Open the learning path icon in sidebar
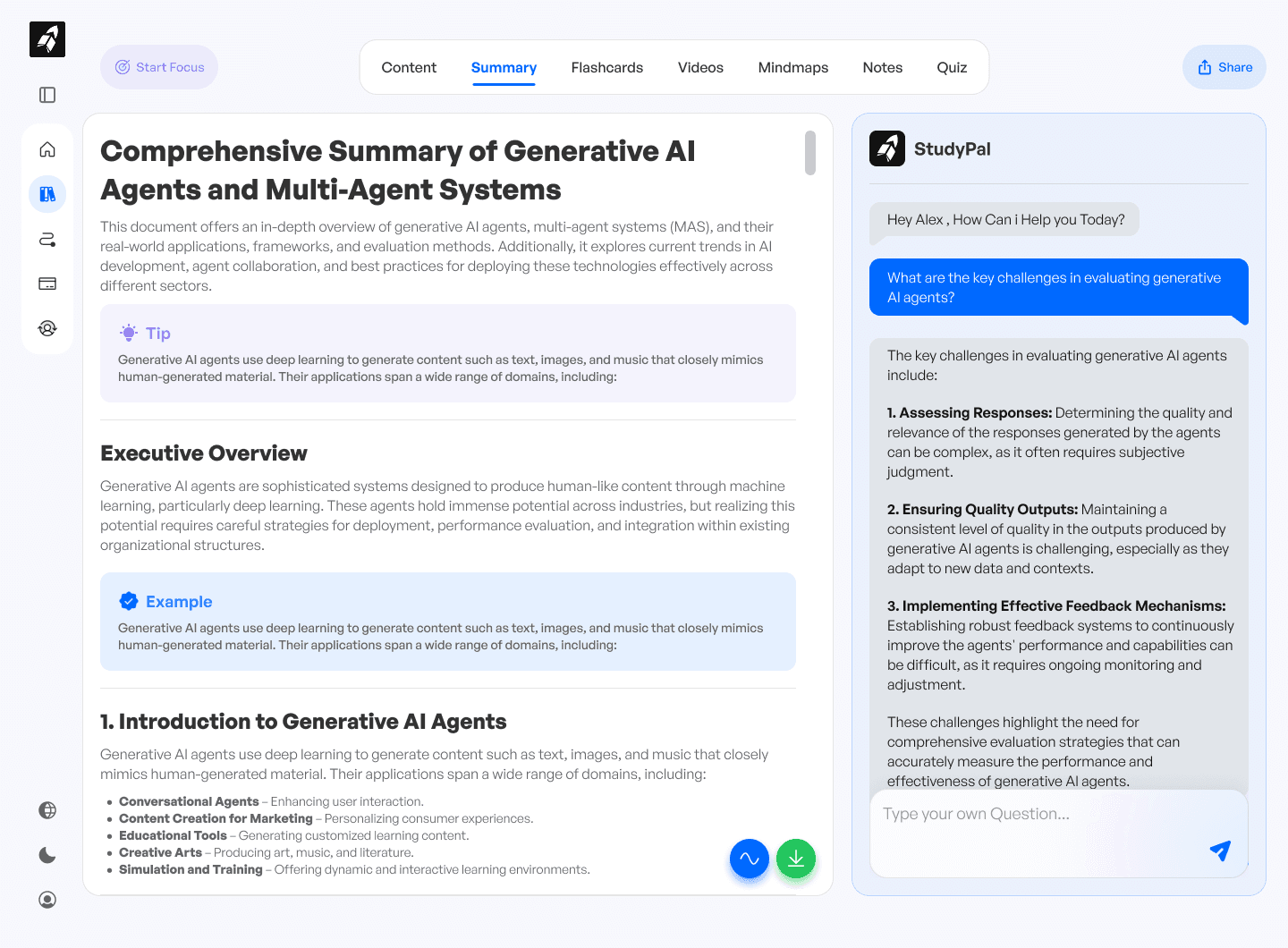Viewport: 1288px width, 948px height. pos(47,239)
